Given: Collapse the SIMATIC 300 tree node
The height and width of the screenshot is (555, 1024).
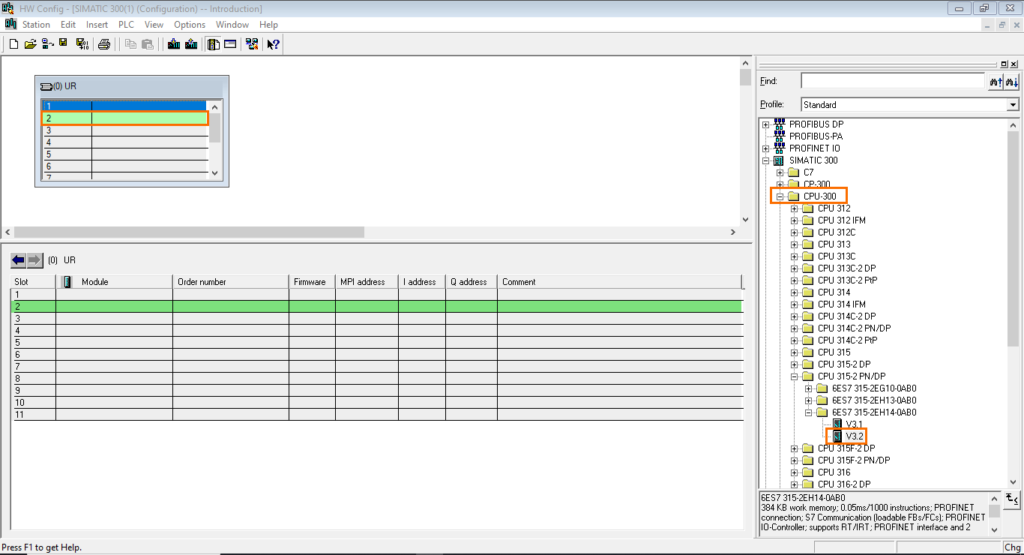Looking at the screenshot, I should [x=765, y=161].
